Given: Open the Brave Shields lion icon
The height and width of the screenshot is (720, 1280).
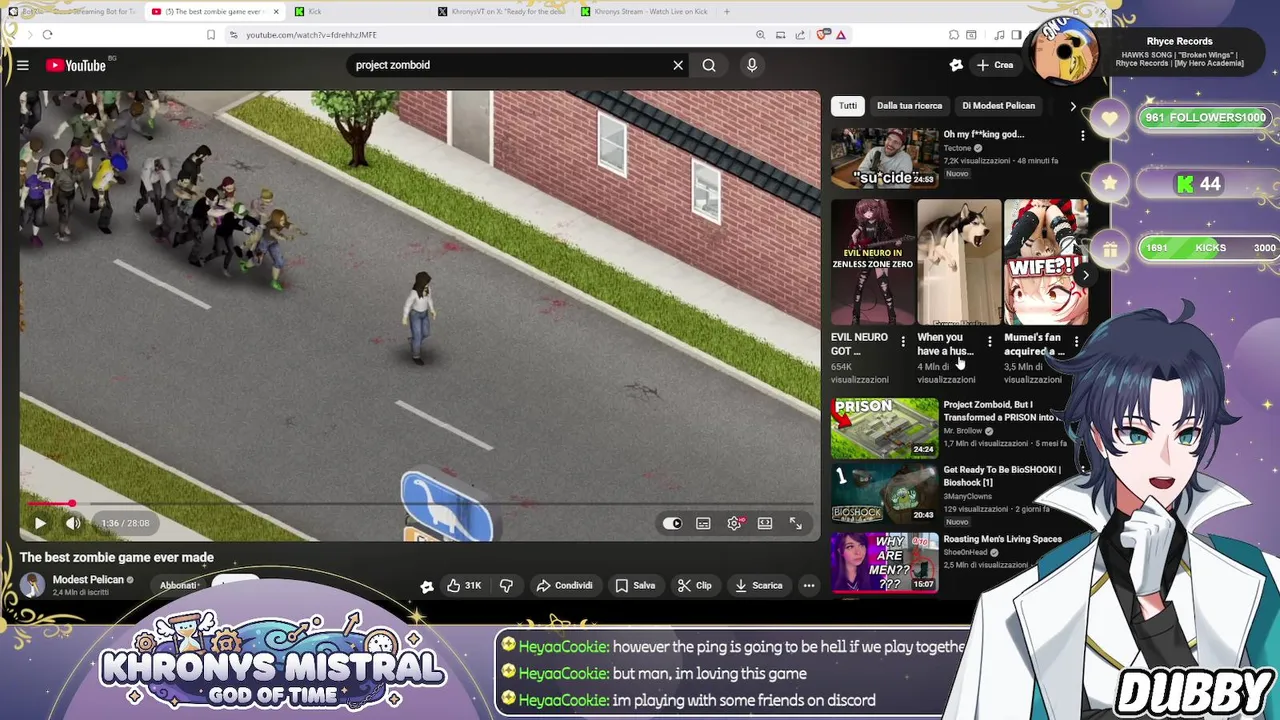Looking at the screenshot, I should 822,35.
